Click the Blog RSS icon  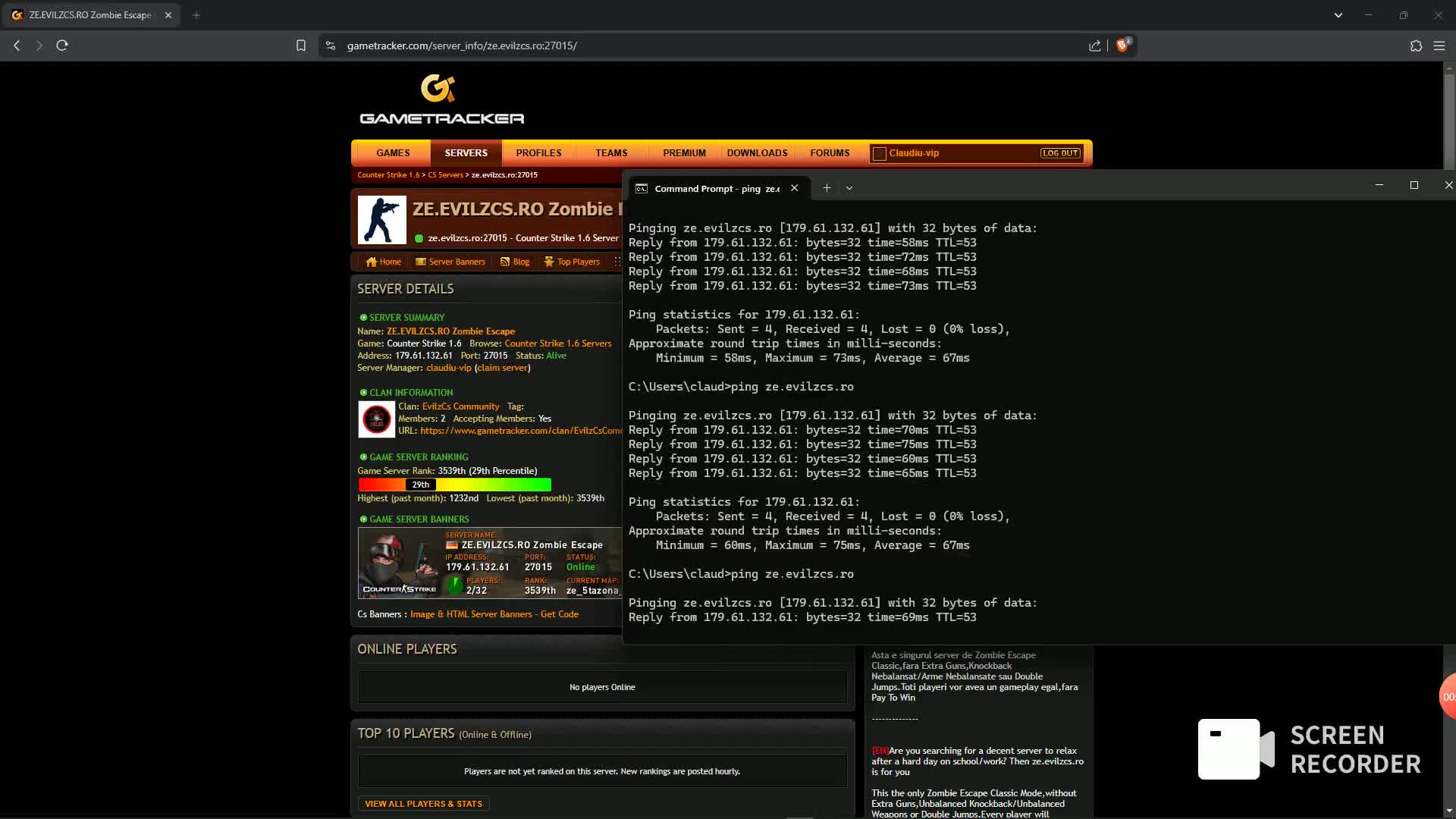pyautogui.click(x=505, y=262)
